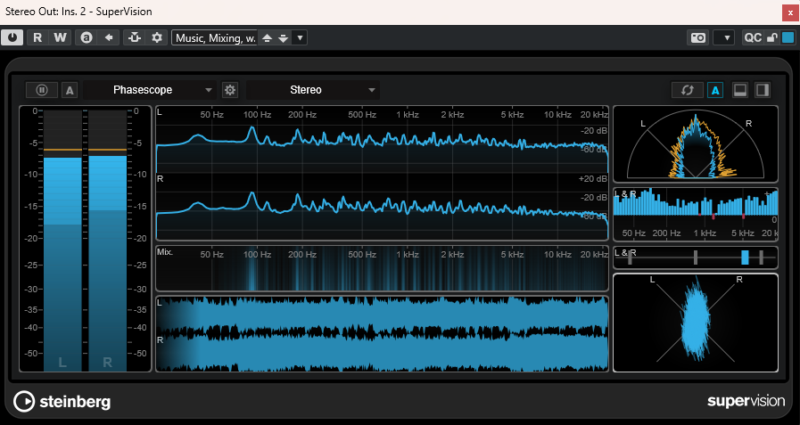800x425 pixels.
Task: Click the blue correlation indicator on slider
Action: click(x=745, y=258)
